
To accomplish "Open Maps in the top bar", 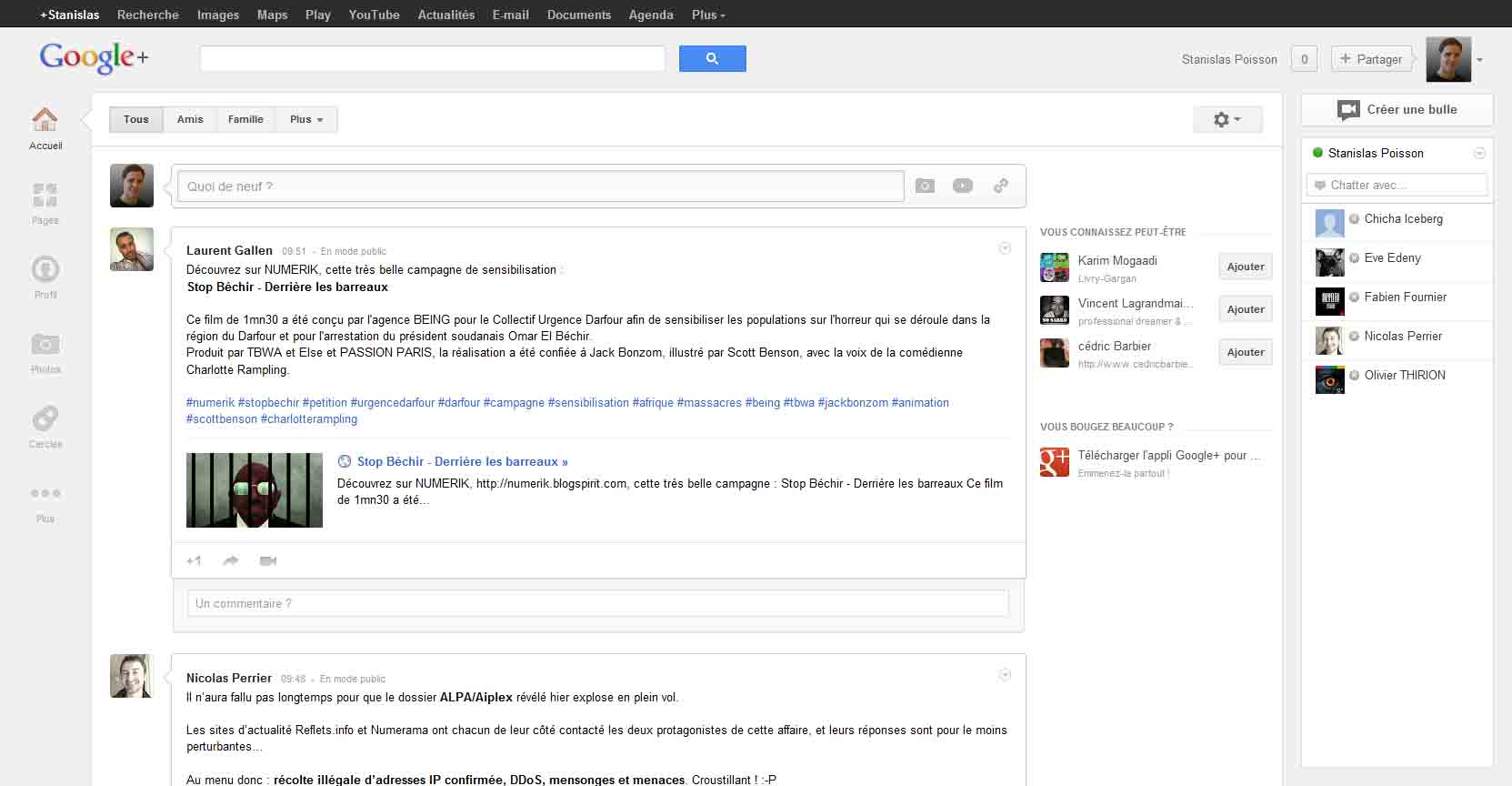I will 272,15.
